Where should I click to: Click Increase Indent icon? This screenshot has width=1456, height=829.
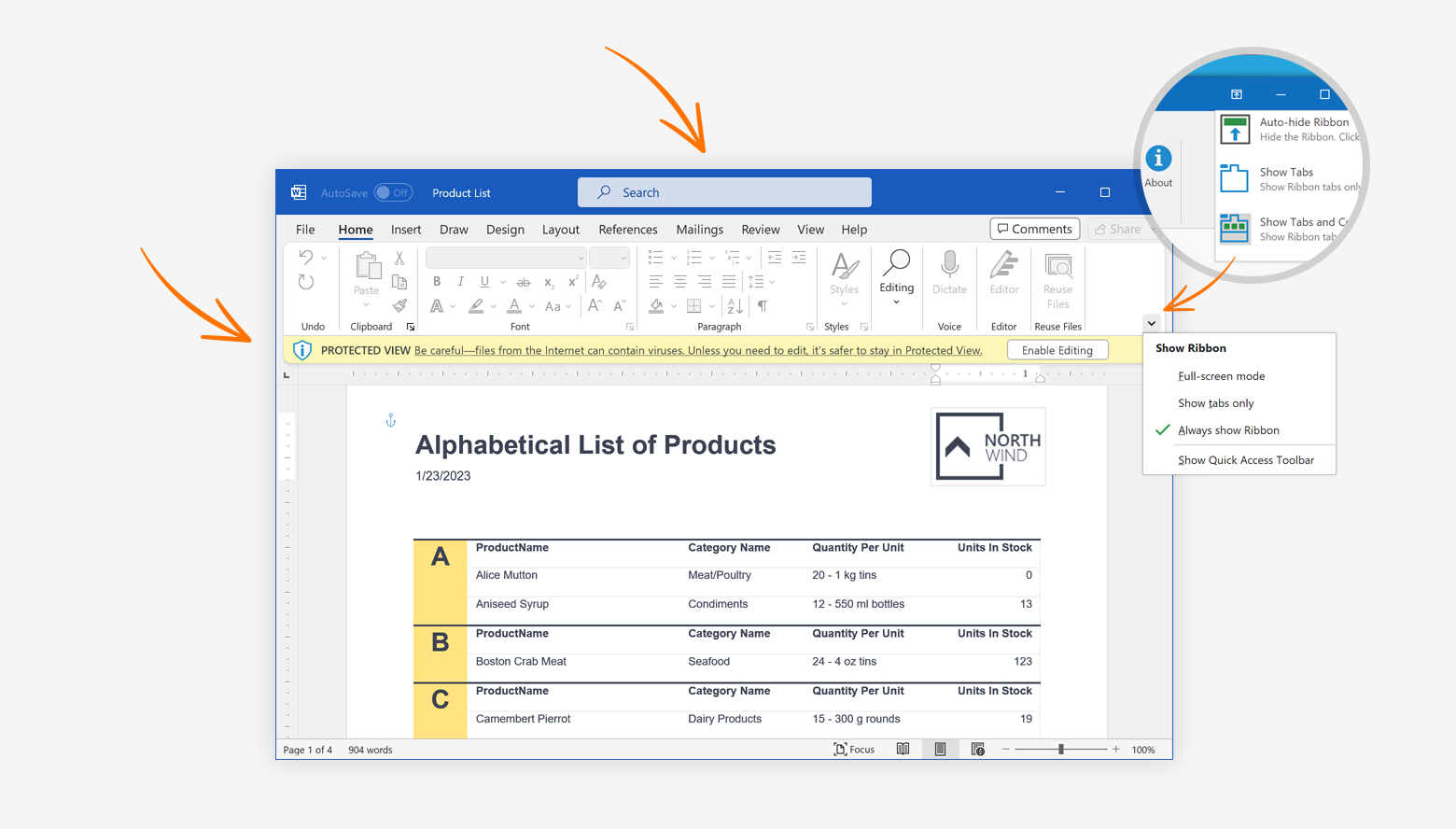pyautogui.click(x=799, y=258)
